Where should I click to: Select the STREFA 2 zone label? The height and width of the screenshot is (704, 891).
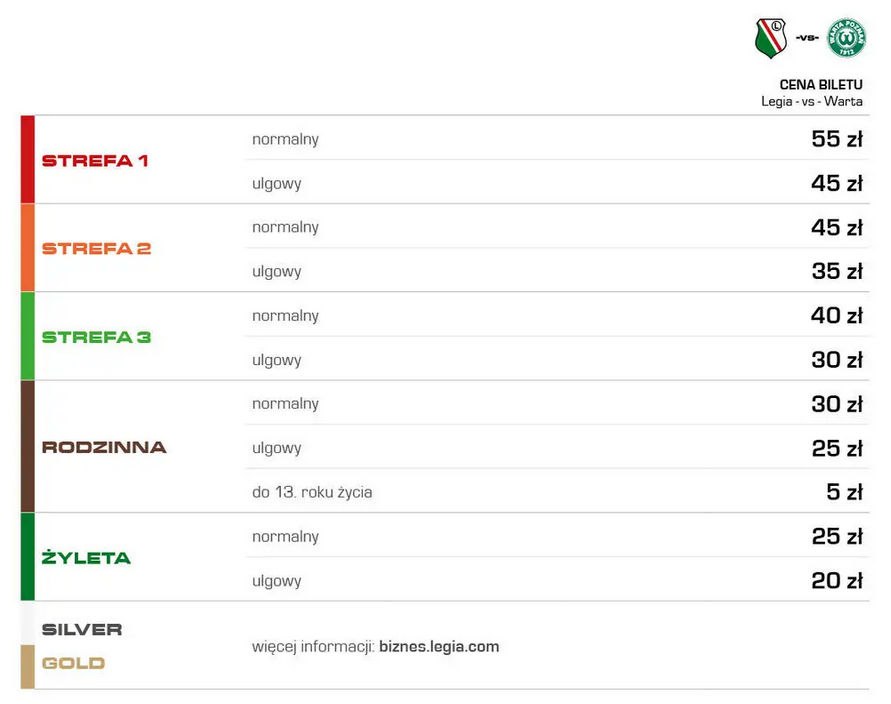coord(97,249)
